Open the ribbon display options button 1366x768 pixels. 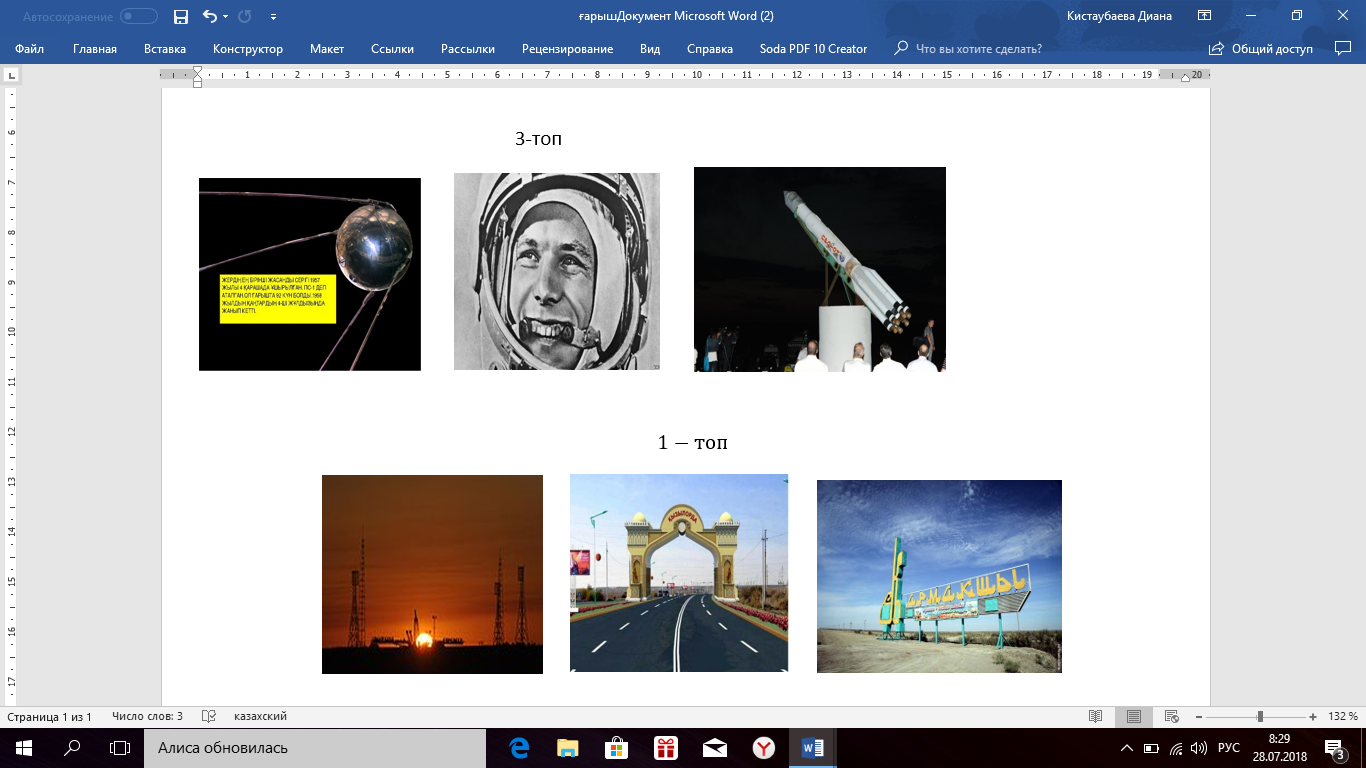1205,16
